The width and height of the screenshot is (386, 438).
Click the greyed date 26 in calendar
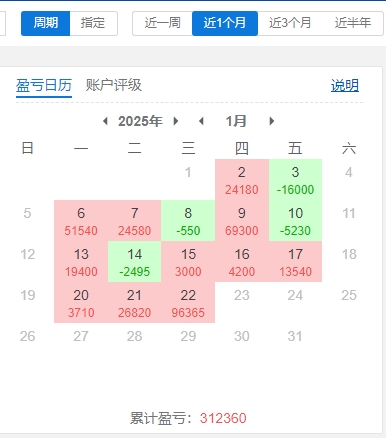(27, 336)
